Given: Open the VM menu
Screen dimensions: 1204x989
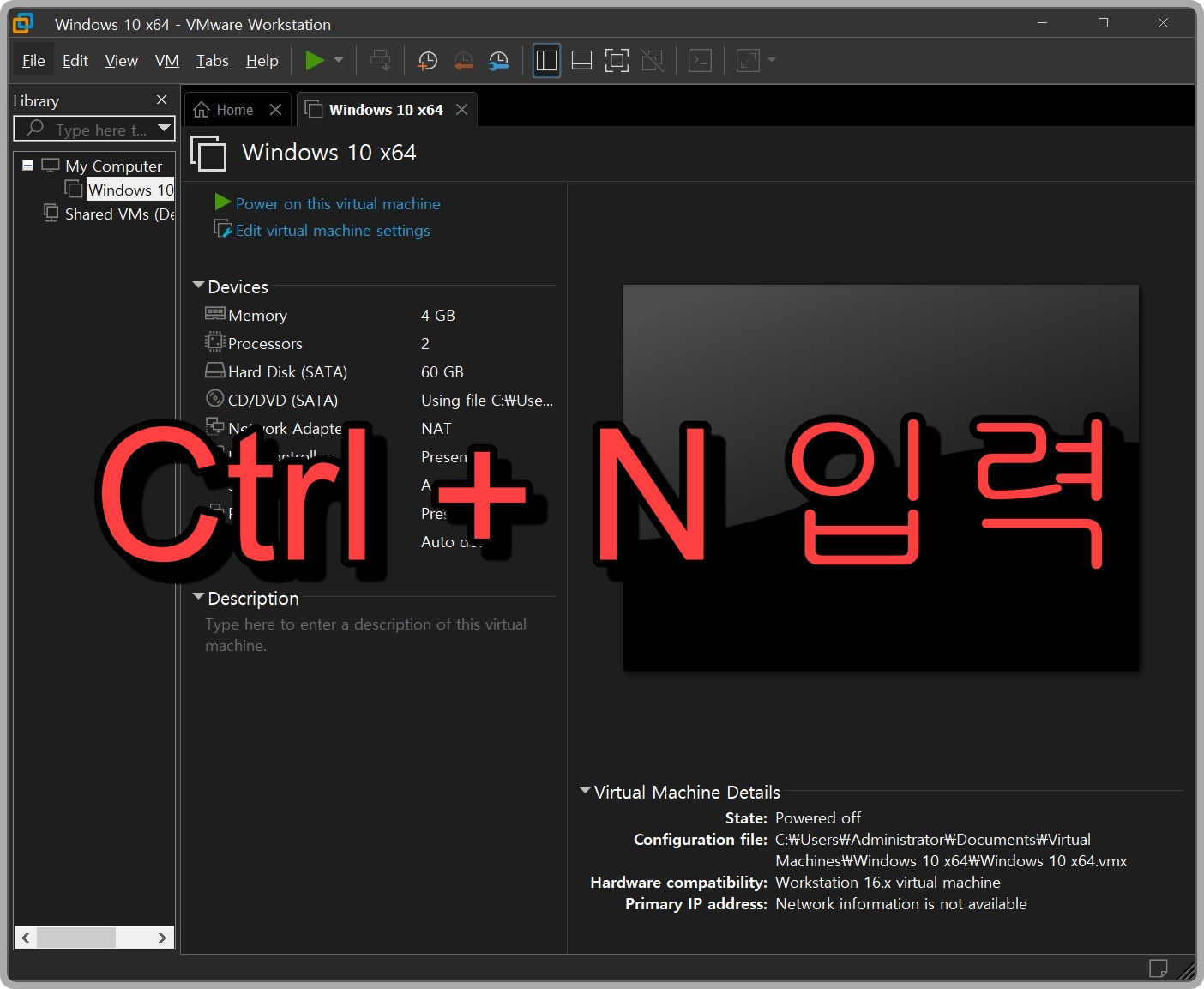Looking at the screenshot, I should point(166,60).
